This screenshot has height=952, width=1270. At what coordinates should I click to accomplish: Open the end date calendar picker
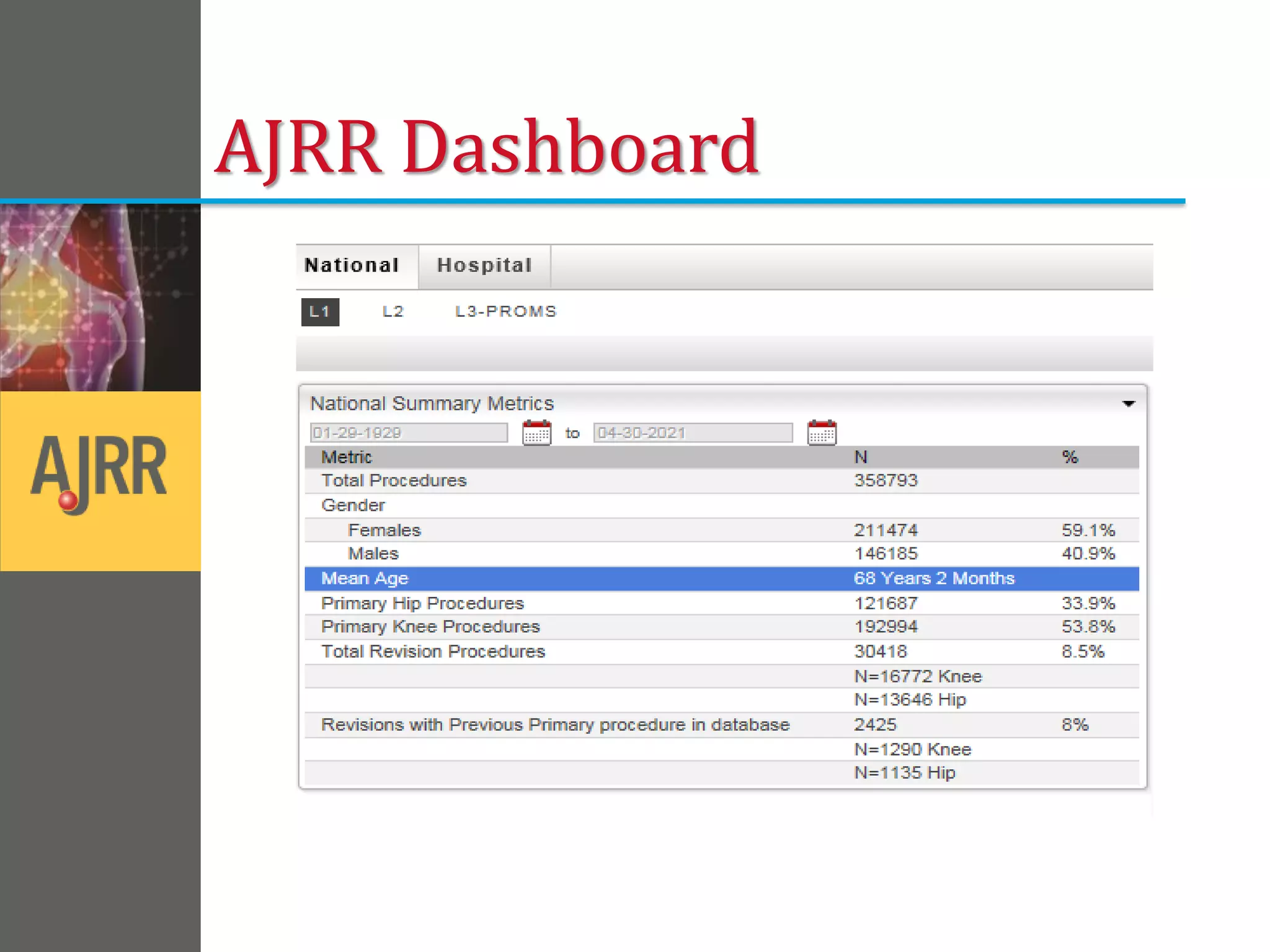pos(822,433)
